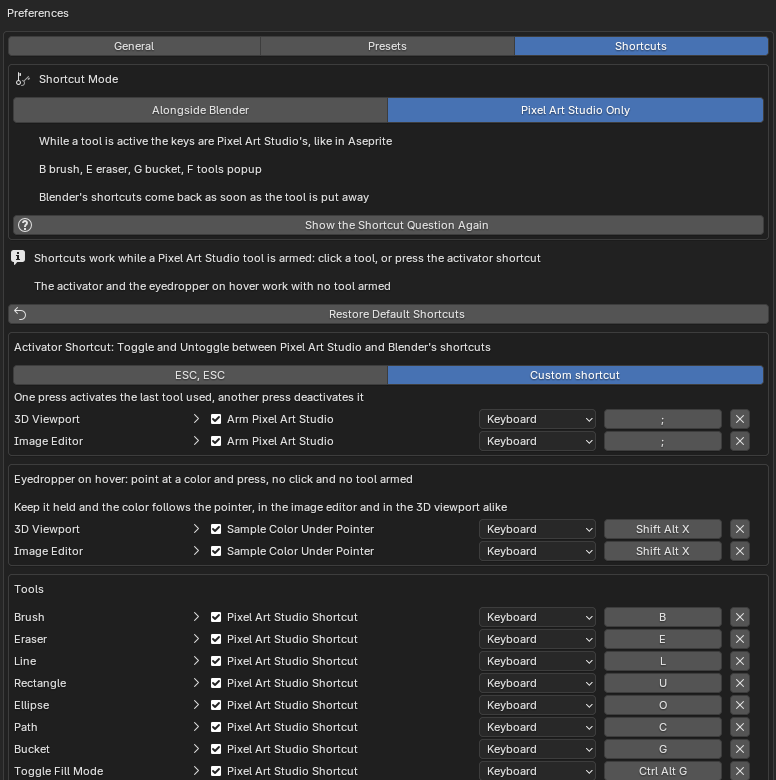
Task: Remove the 3D Viewport Sample Color shortcut
Action: [x=740, y=529]
